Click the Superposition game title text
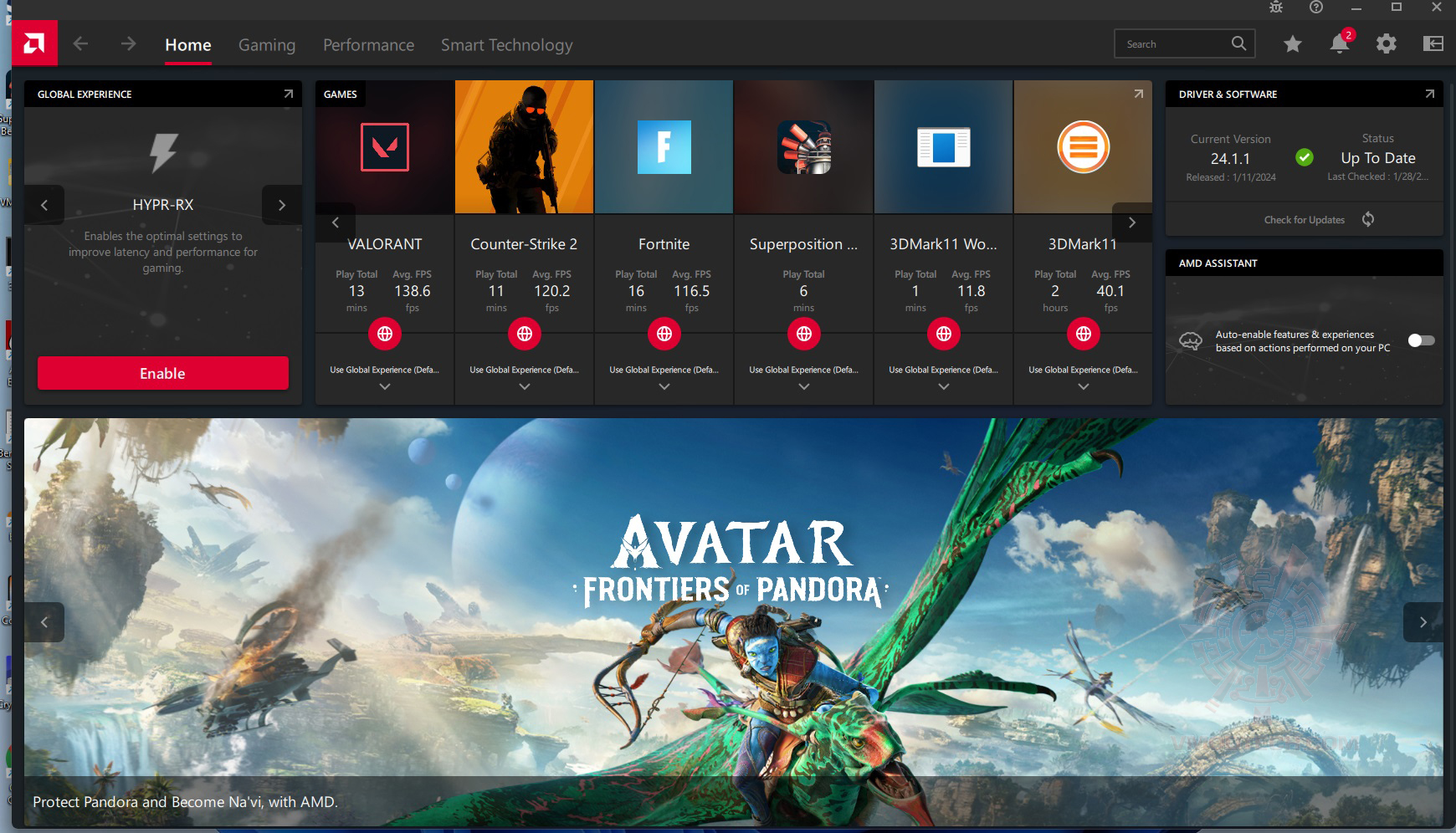The image size is (1456, 833). 804,244
